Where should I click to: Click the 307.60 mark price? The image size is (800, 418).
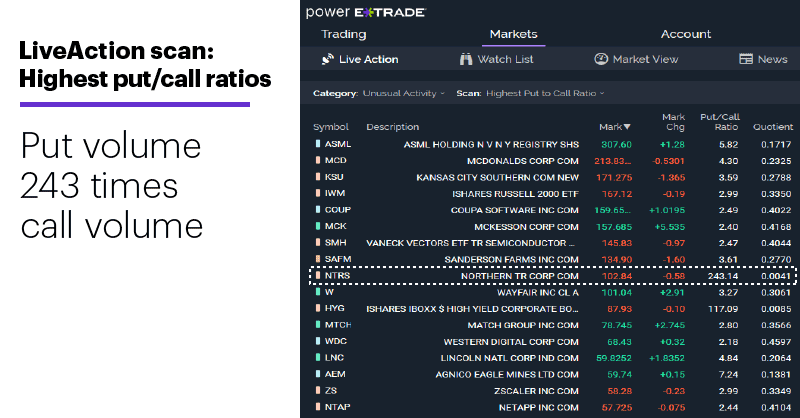pos(616,144)
